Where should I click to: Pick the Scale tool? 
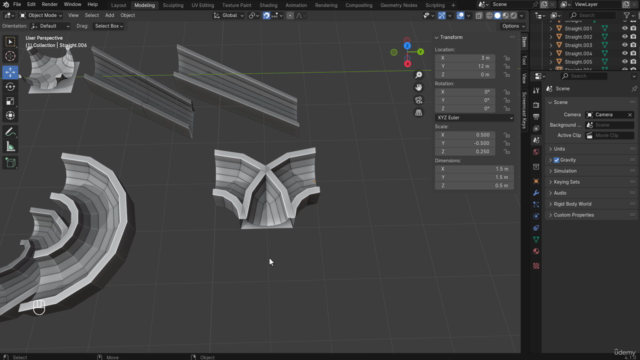(x=10, y=101)
